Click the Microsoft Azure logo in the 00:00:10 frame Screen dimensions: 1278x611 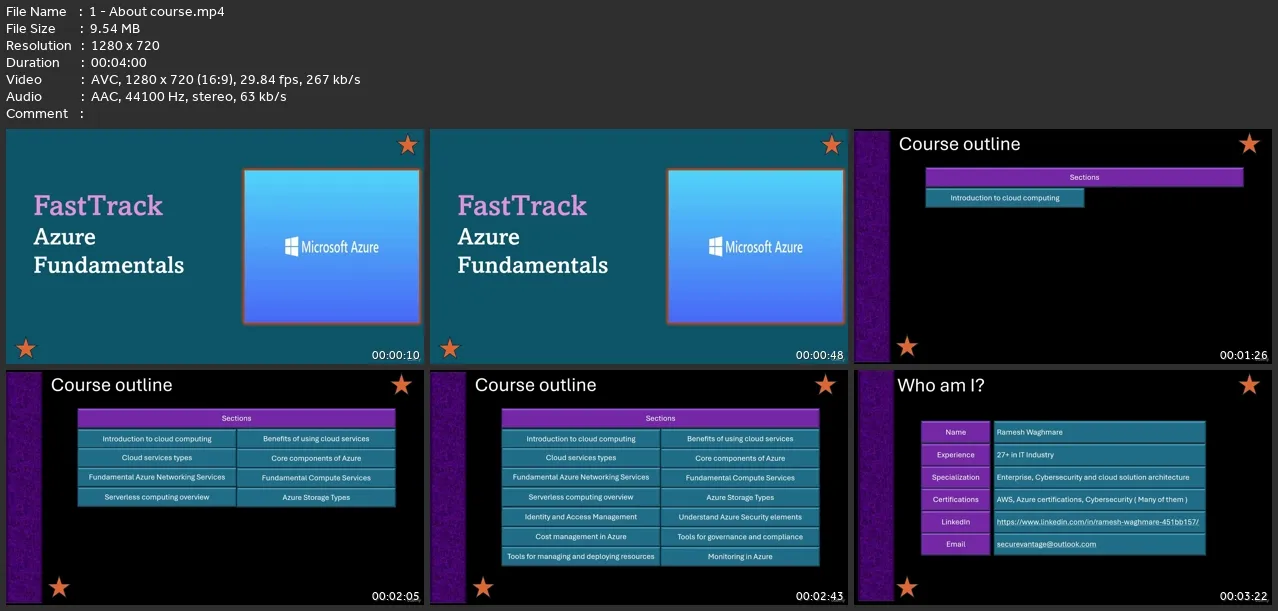(x=332, y=247)
